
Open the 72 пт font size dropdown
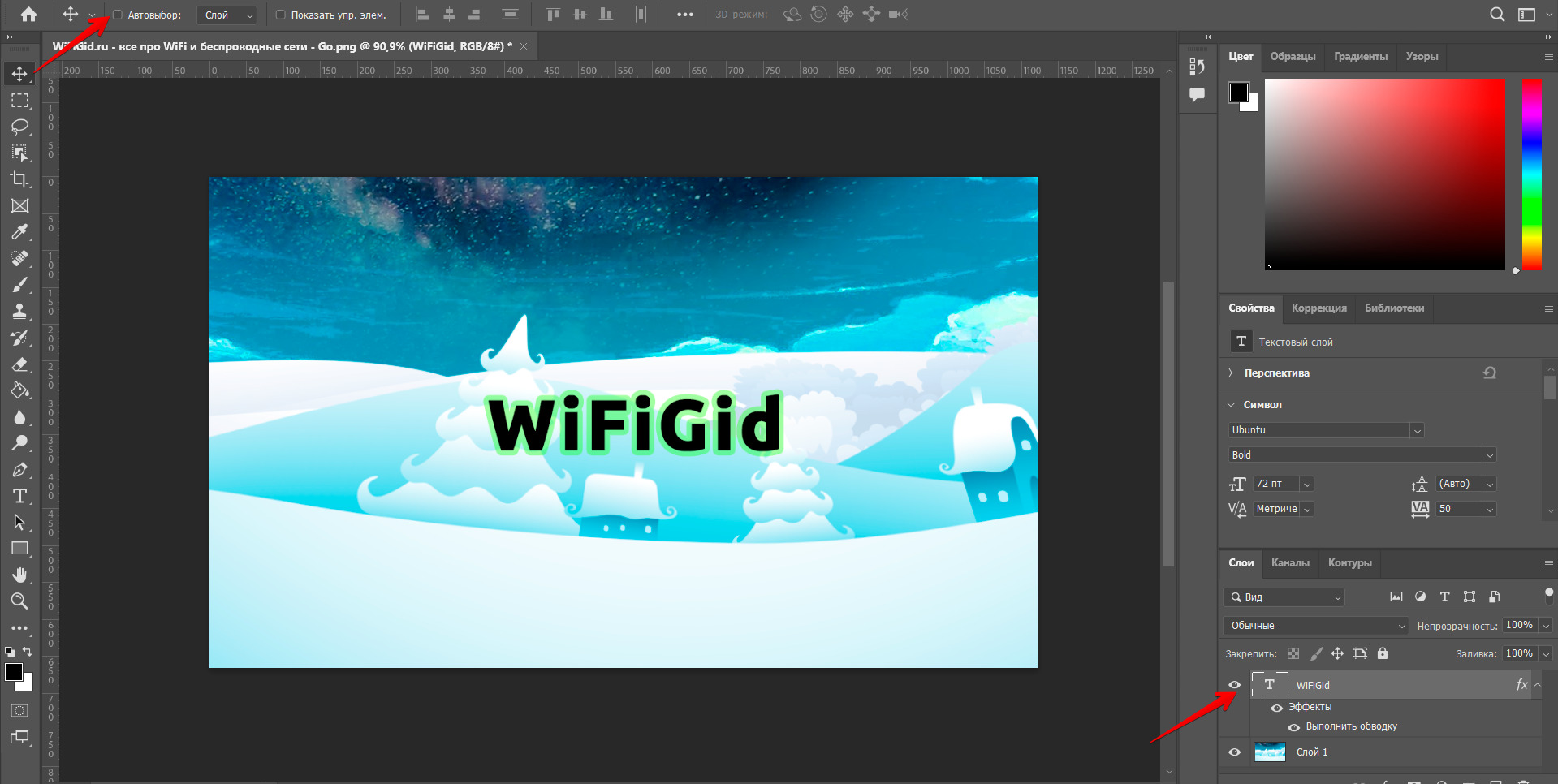(1307, 485)
